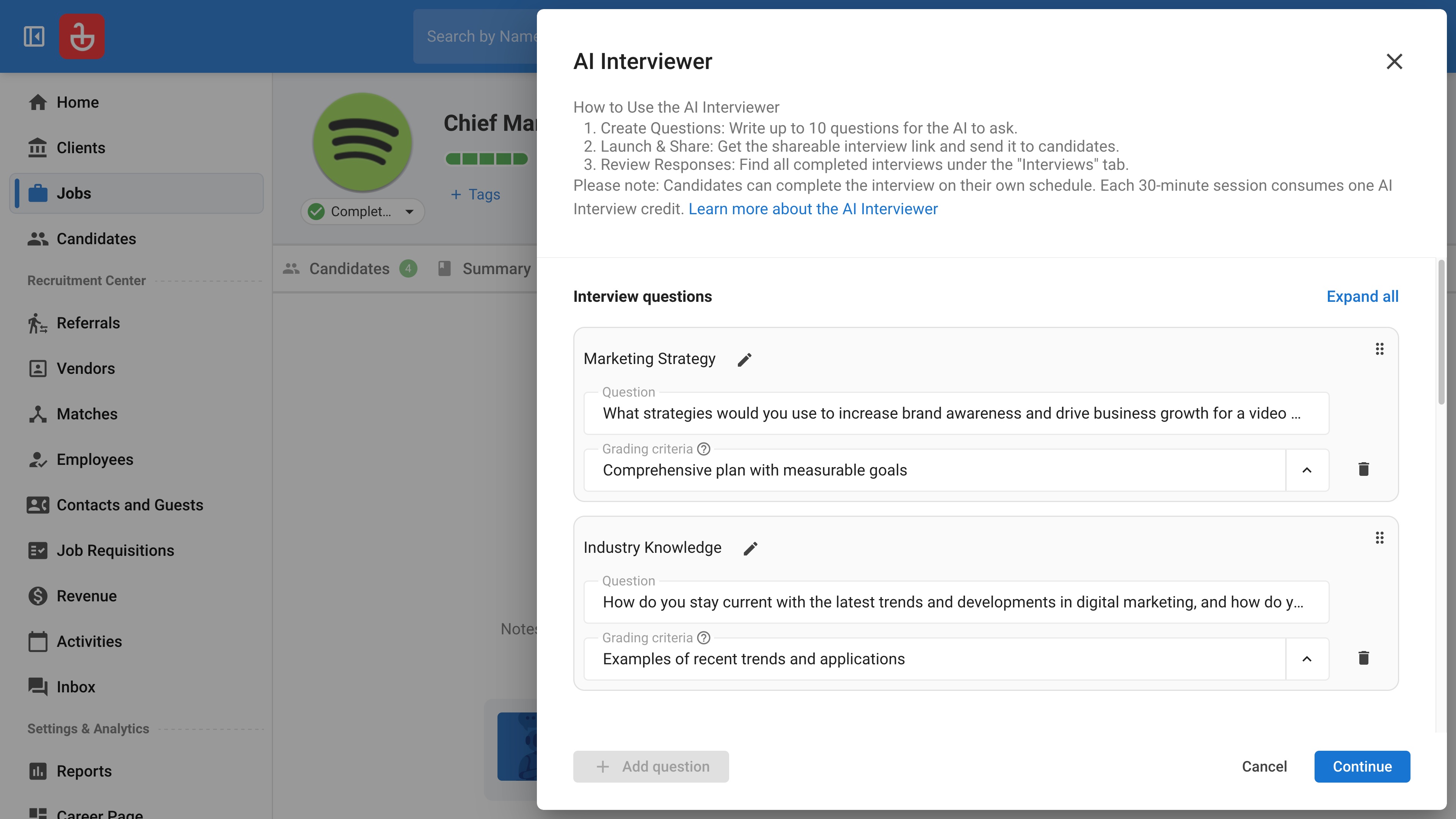Image resolution: width=1456 pixels, height=819 pixels.
Task: Edit the Marketing Strategy title pencil icon
Action: click(x=744, y=359)
